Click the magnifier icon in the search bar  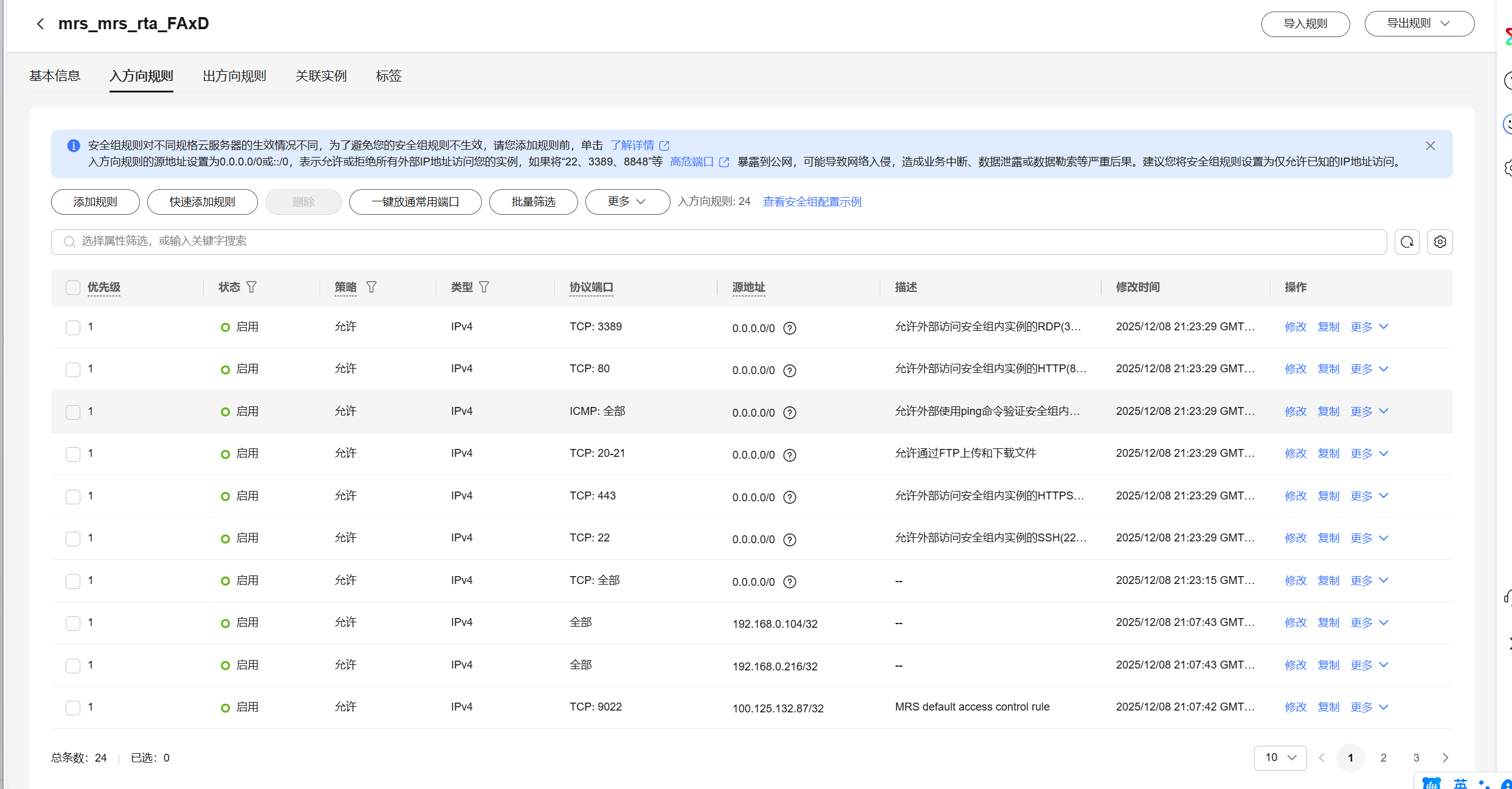tap(69, 242)
